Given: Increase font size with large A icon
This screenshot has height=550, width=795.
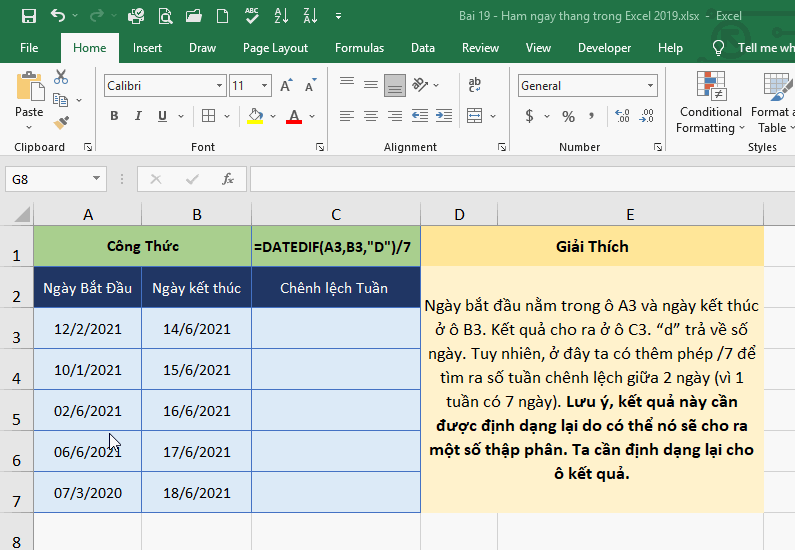Looking at the screenshot, I should pos(286,86).
